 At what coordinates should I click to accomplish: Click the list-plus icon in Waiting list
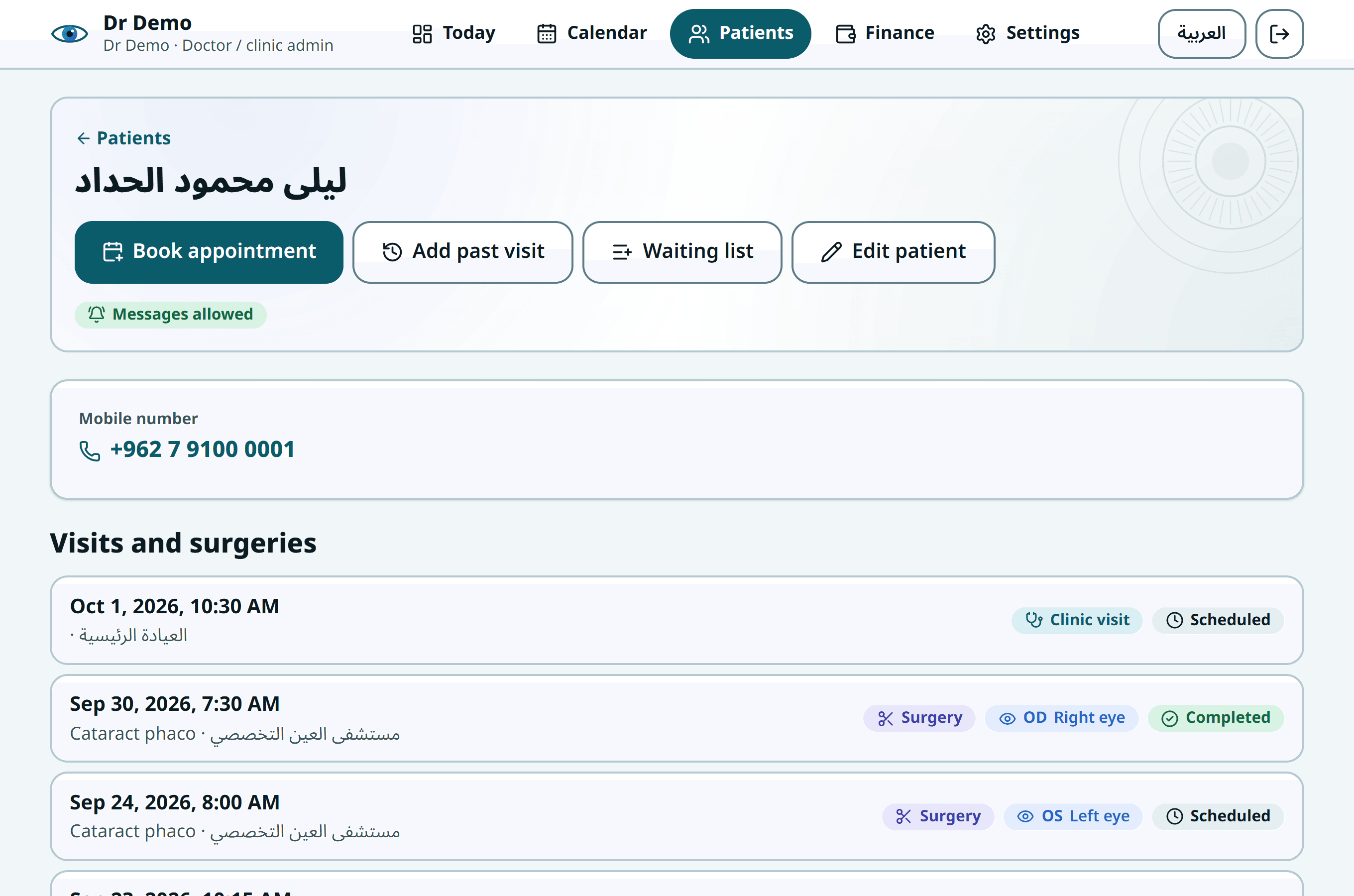pos(622,252)
